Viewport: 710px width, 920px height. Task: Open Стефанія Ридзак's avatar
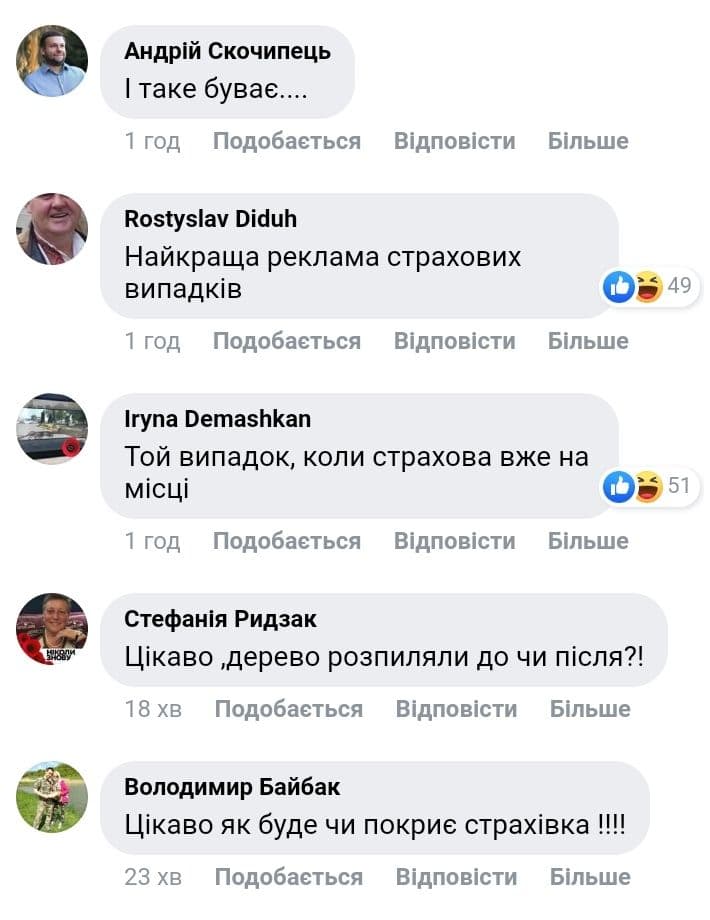[52, 628]
